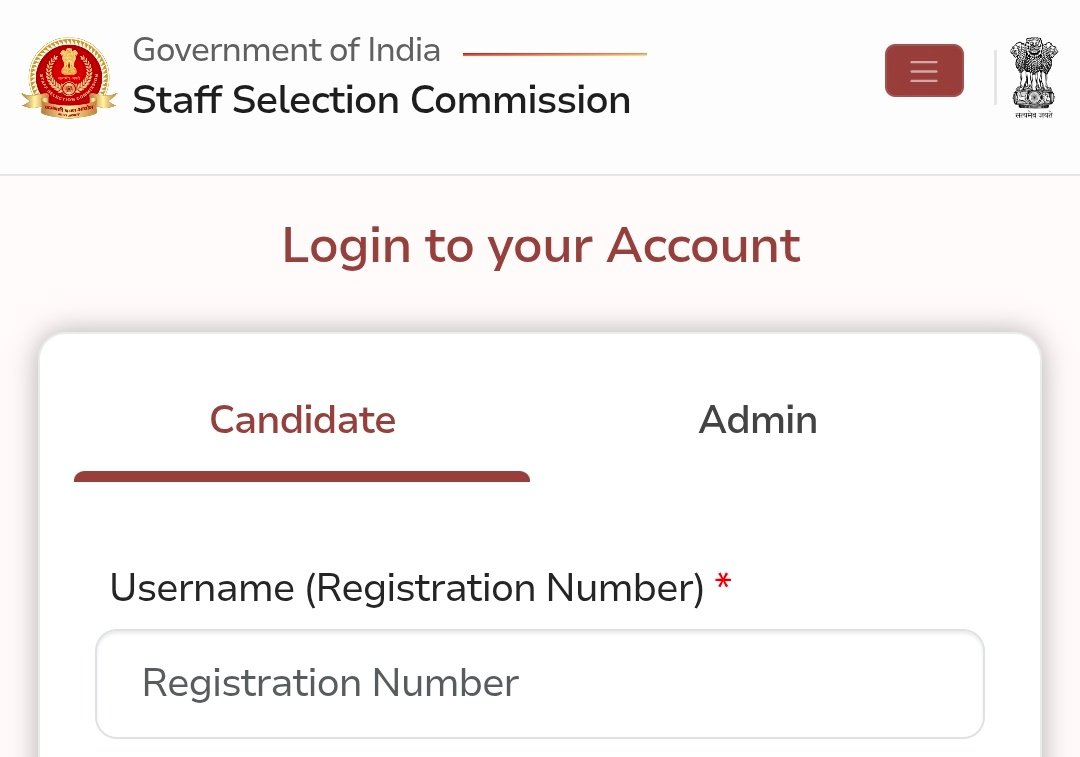The width and height of the screenshot is (1080, 757).
Task: Click the white login card's top edge
Action: pos(540,334)
